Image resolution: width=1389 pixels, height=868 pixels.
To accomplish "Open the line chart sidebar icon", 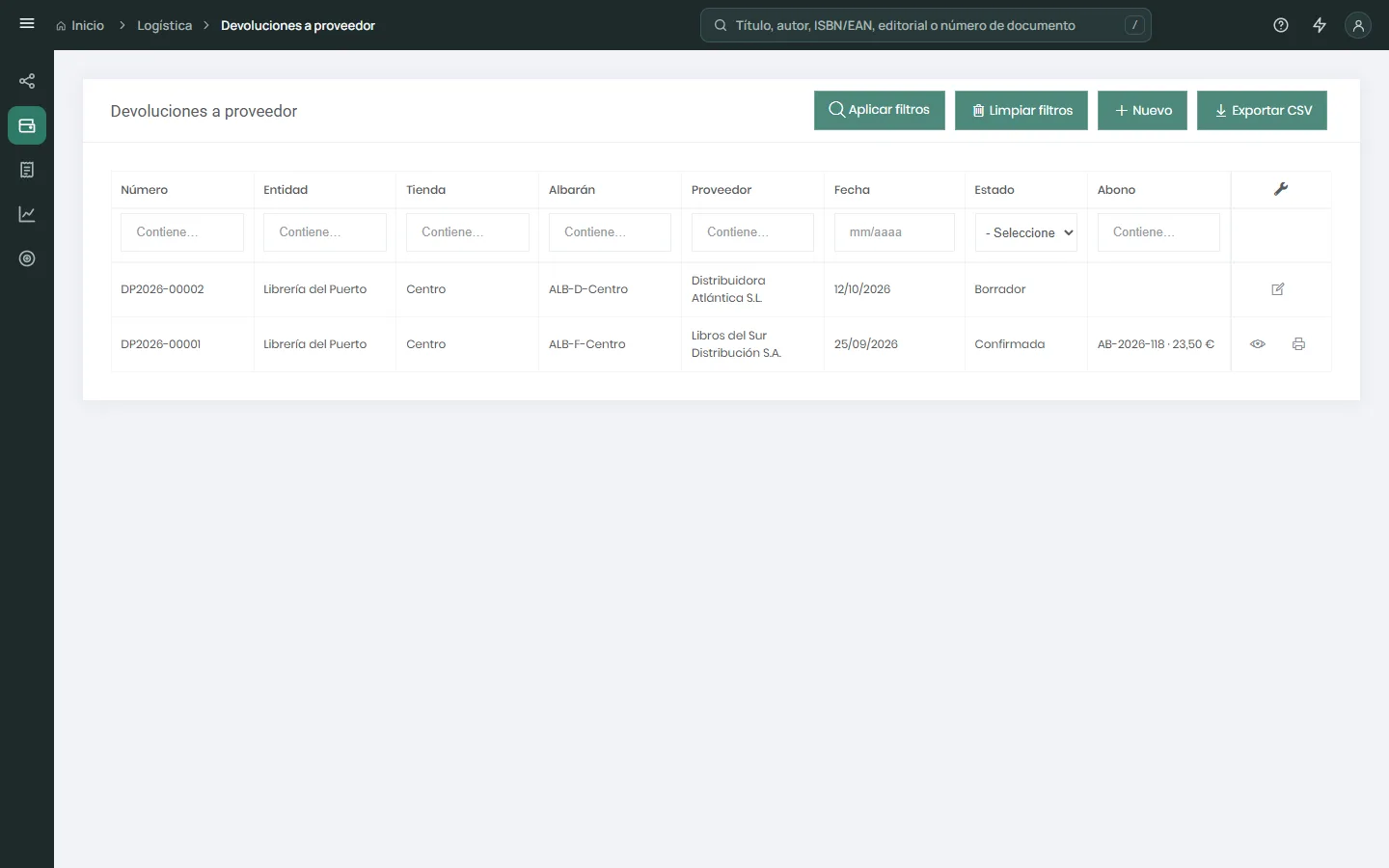I will click(27, 214).
